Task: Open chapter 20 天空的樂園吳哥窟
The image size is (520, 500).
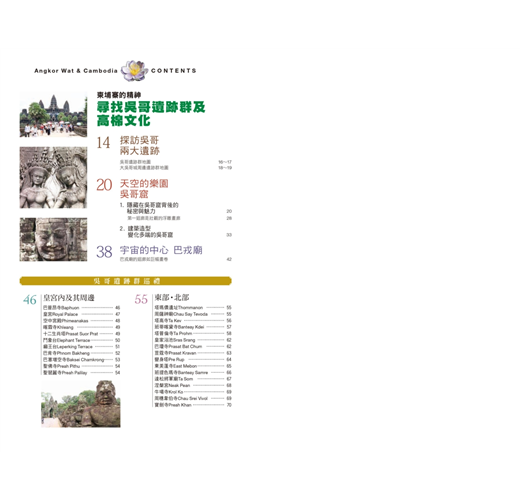Action: point(132,189)
